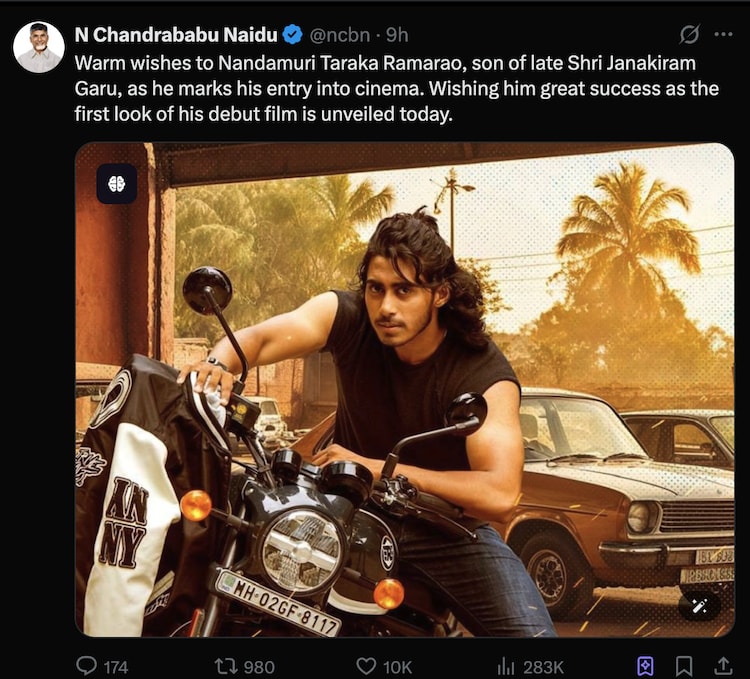Screen dimensions: 750x679
Task: Click the post text about Nandamuri Taraka Ramarao
Action: tap(396, 88)
